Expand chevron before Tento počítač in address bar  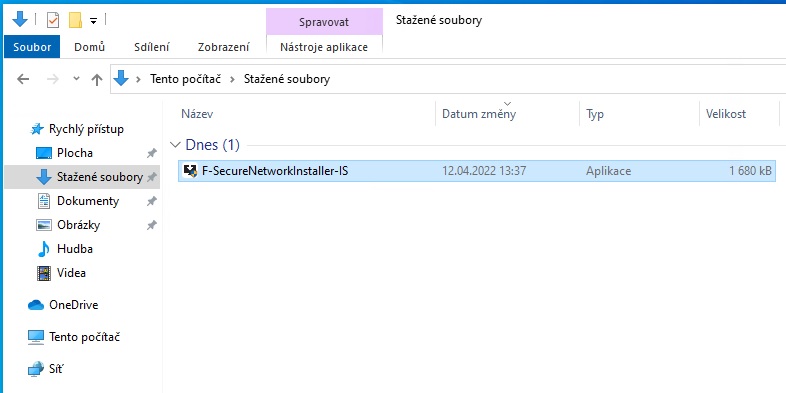(x=139, y=79)
